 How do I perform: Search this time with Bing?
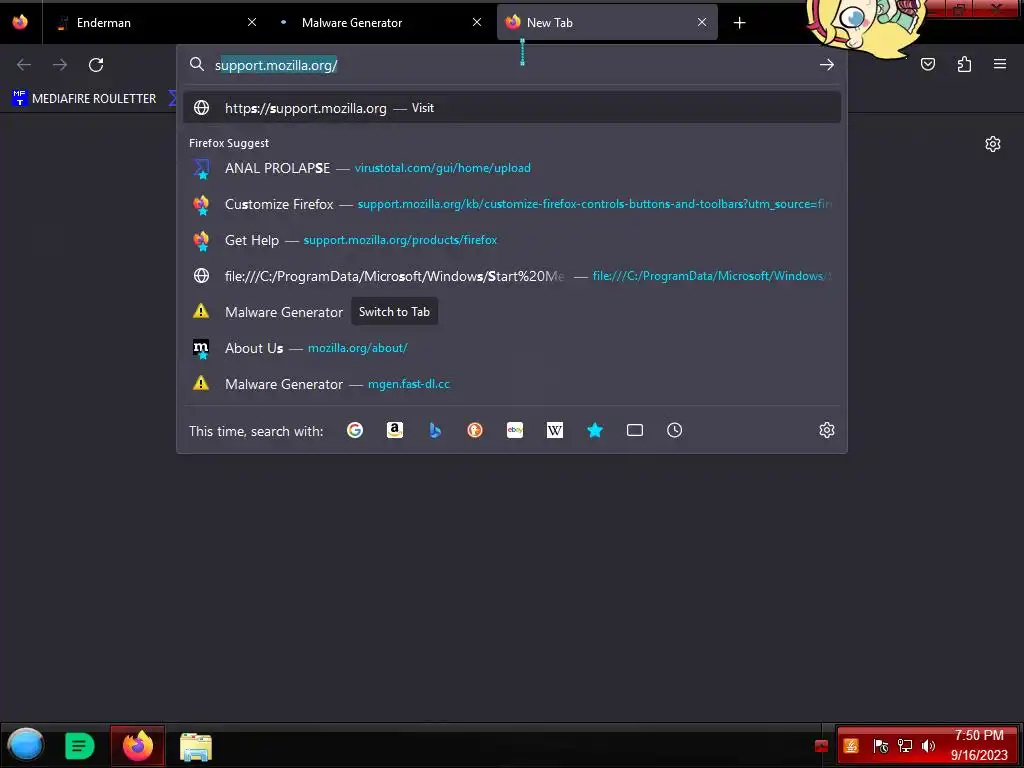click(435, 430)
